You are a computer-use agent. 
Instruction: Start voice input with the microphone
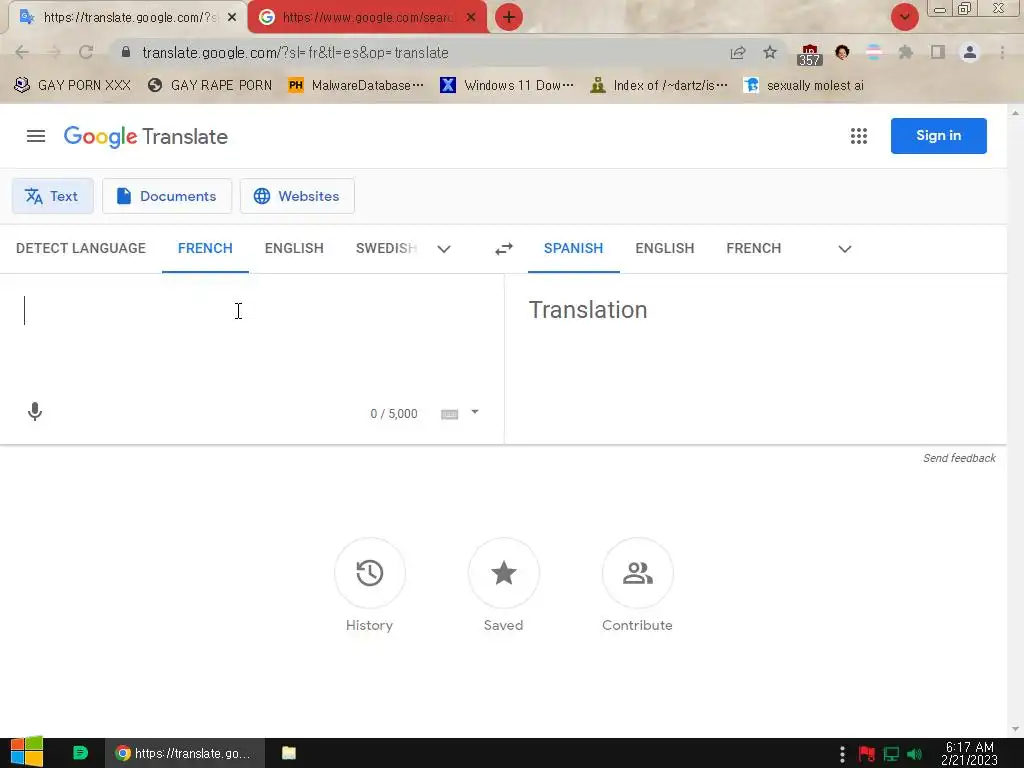(x=35, y=411)
